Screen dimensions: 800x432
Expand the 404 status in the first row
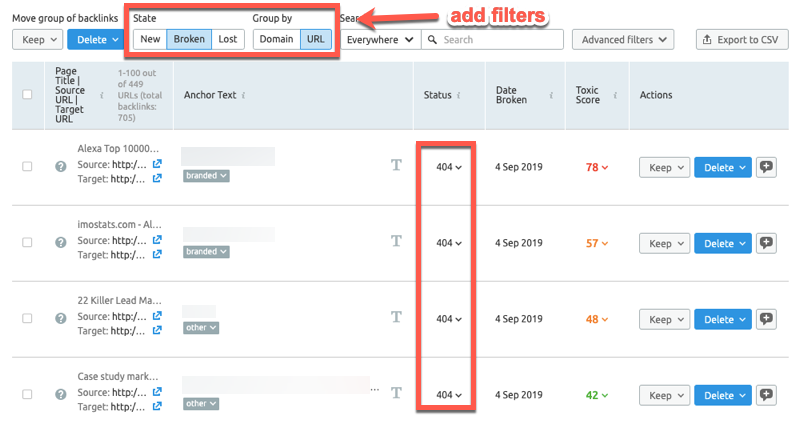point(449,167)
